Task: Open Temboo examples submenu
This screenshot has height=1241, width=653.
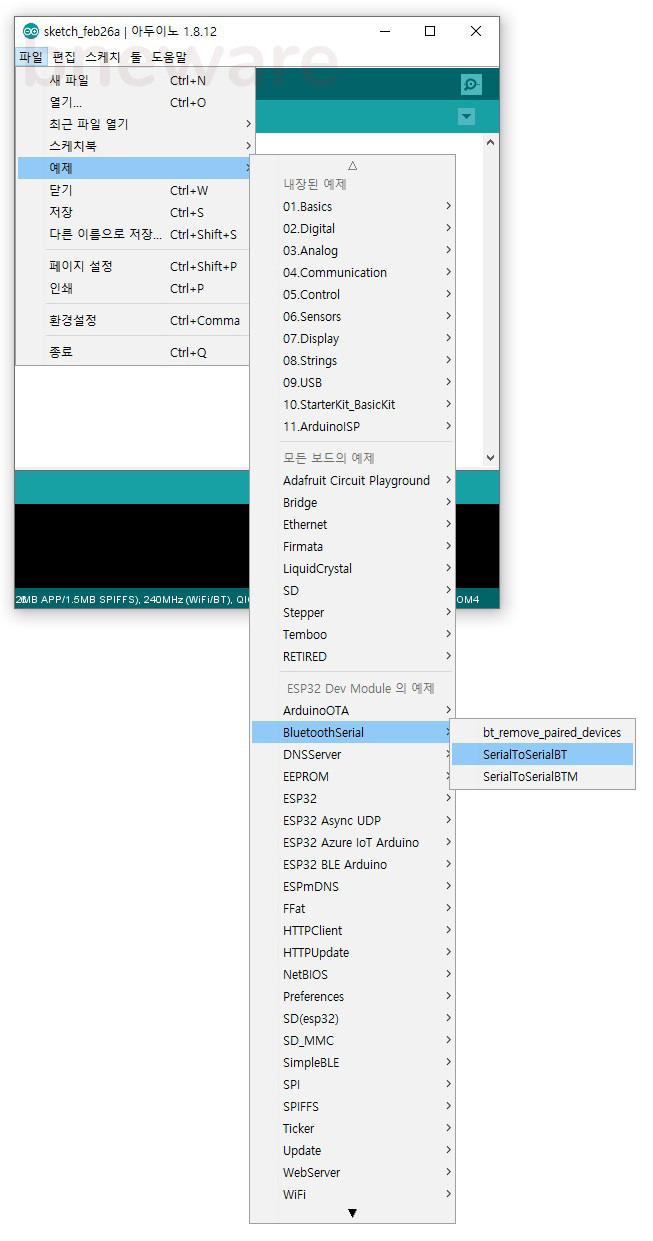Action: pyautogui.click(x=352, y=634)
